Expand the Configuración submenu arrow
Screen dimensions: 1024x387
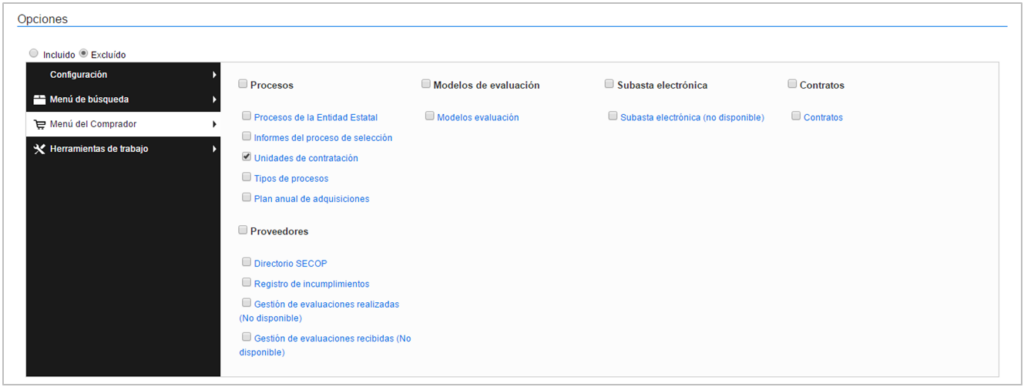[x=214, y=75]
